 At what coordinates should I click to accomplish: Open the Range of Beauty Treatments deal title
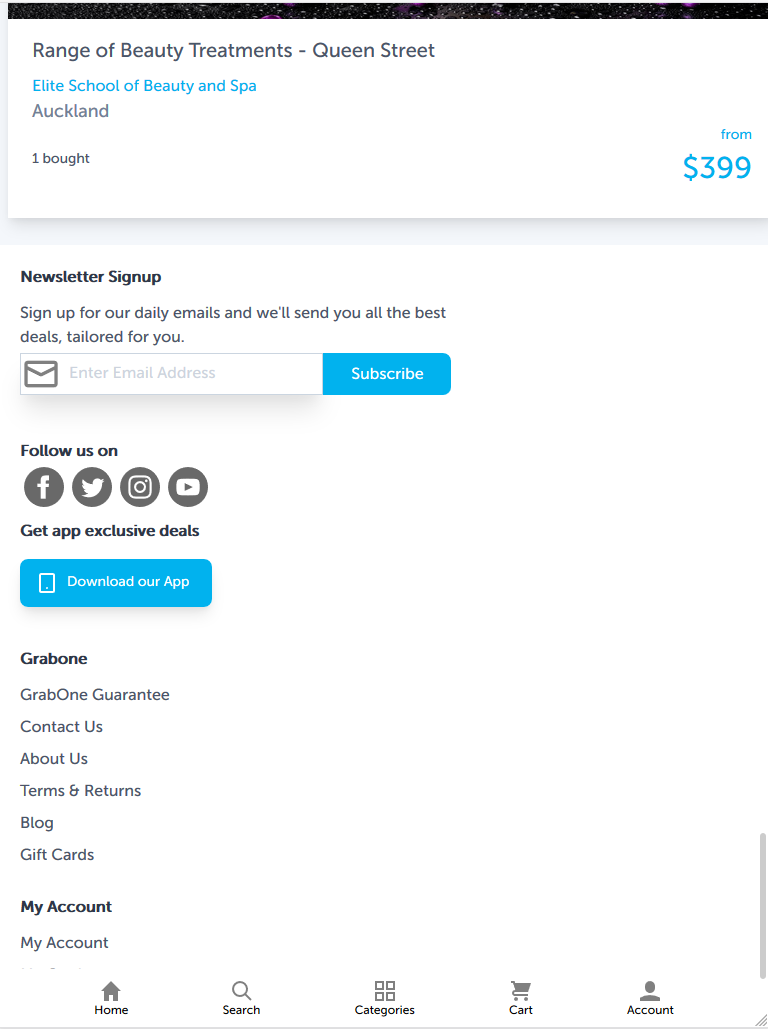234,51
